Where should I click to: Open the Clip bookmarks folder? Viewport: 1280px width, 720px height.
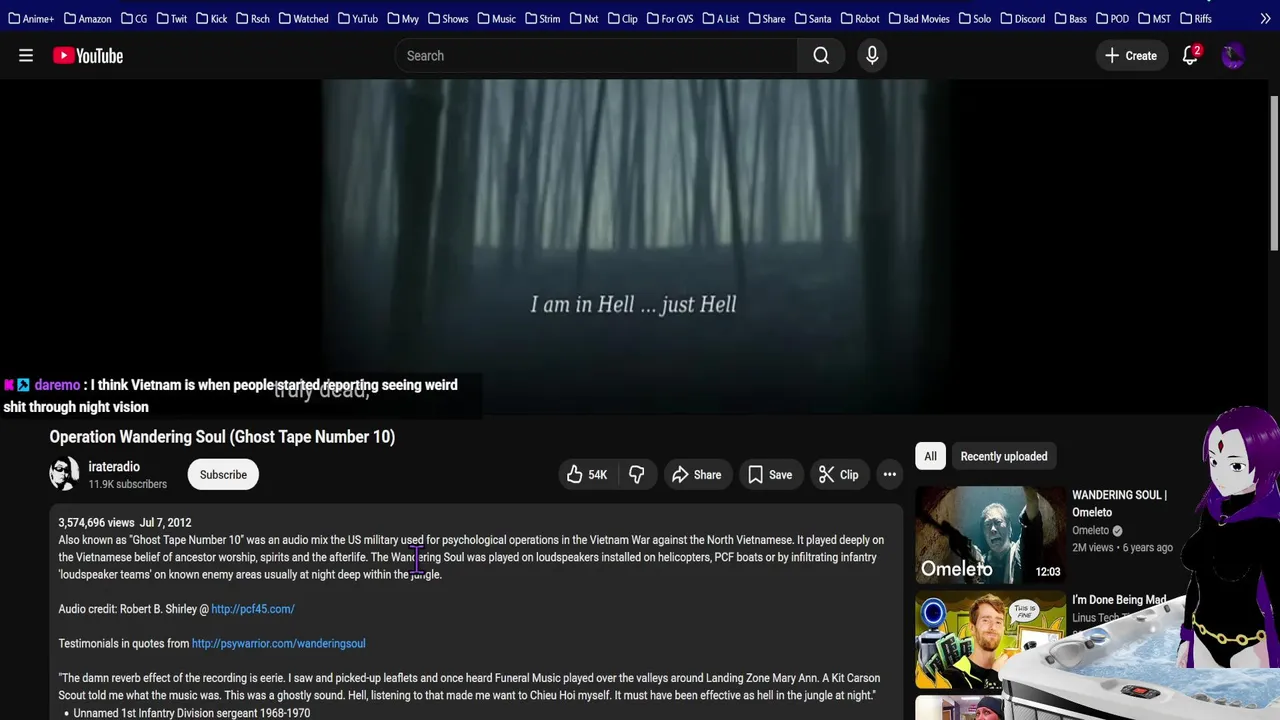[622, 18]
